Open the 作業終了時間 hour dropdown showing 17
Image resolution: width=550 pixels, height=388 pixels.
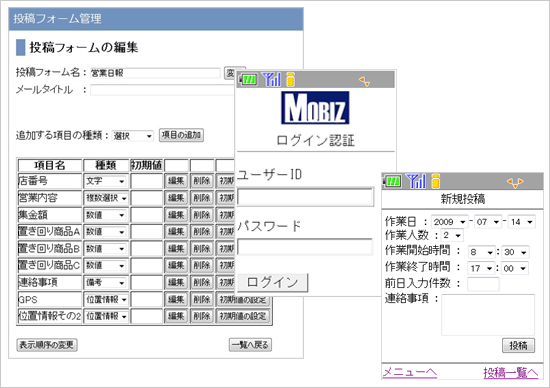pyautogui.click(x=481, y=268)
